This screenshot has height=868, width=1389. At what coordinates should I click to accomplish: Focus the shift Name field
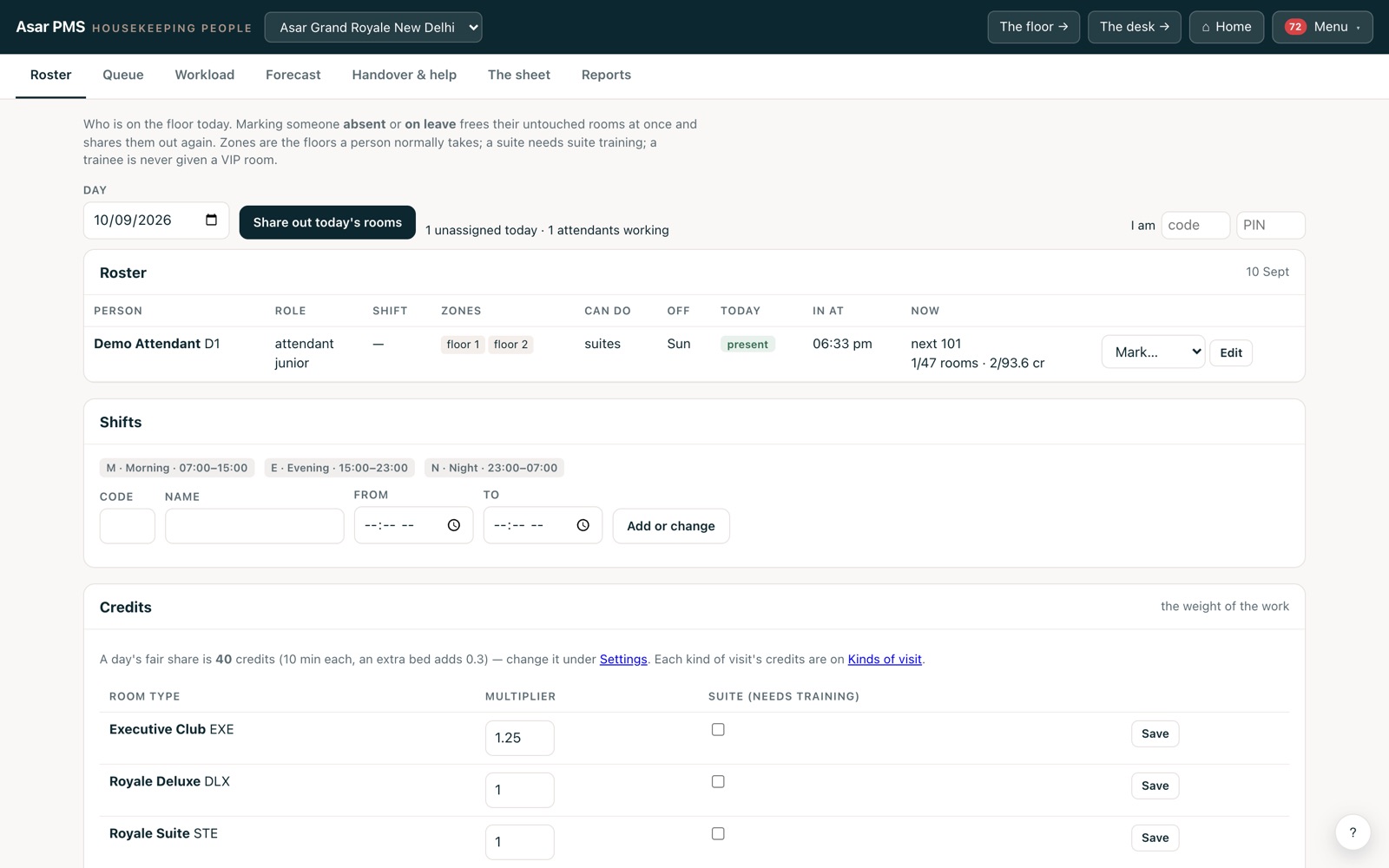pyautogui.click(x=254, y=526)
